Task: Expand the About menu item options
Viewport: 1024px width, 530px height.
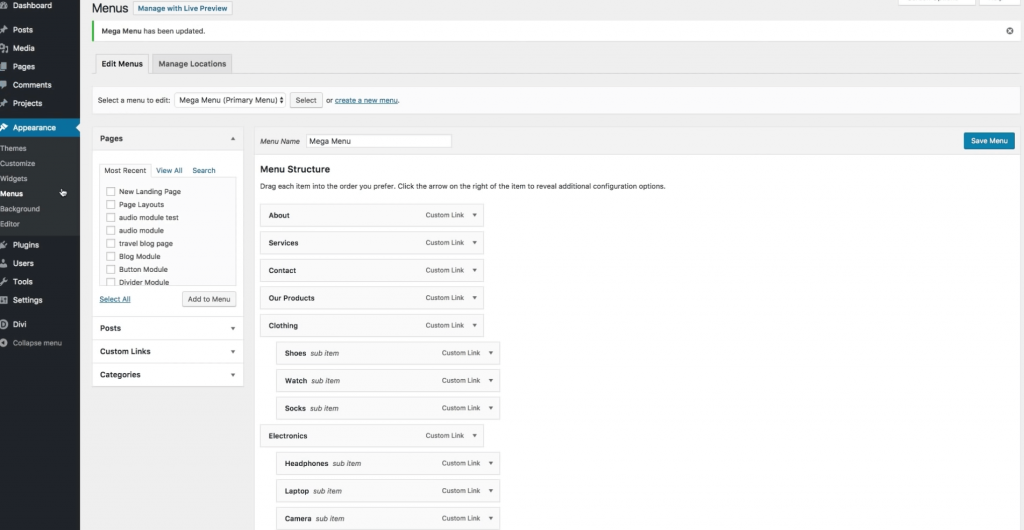Action: pos(475,215)
